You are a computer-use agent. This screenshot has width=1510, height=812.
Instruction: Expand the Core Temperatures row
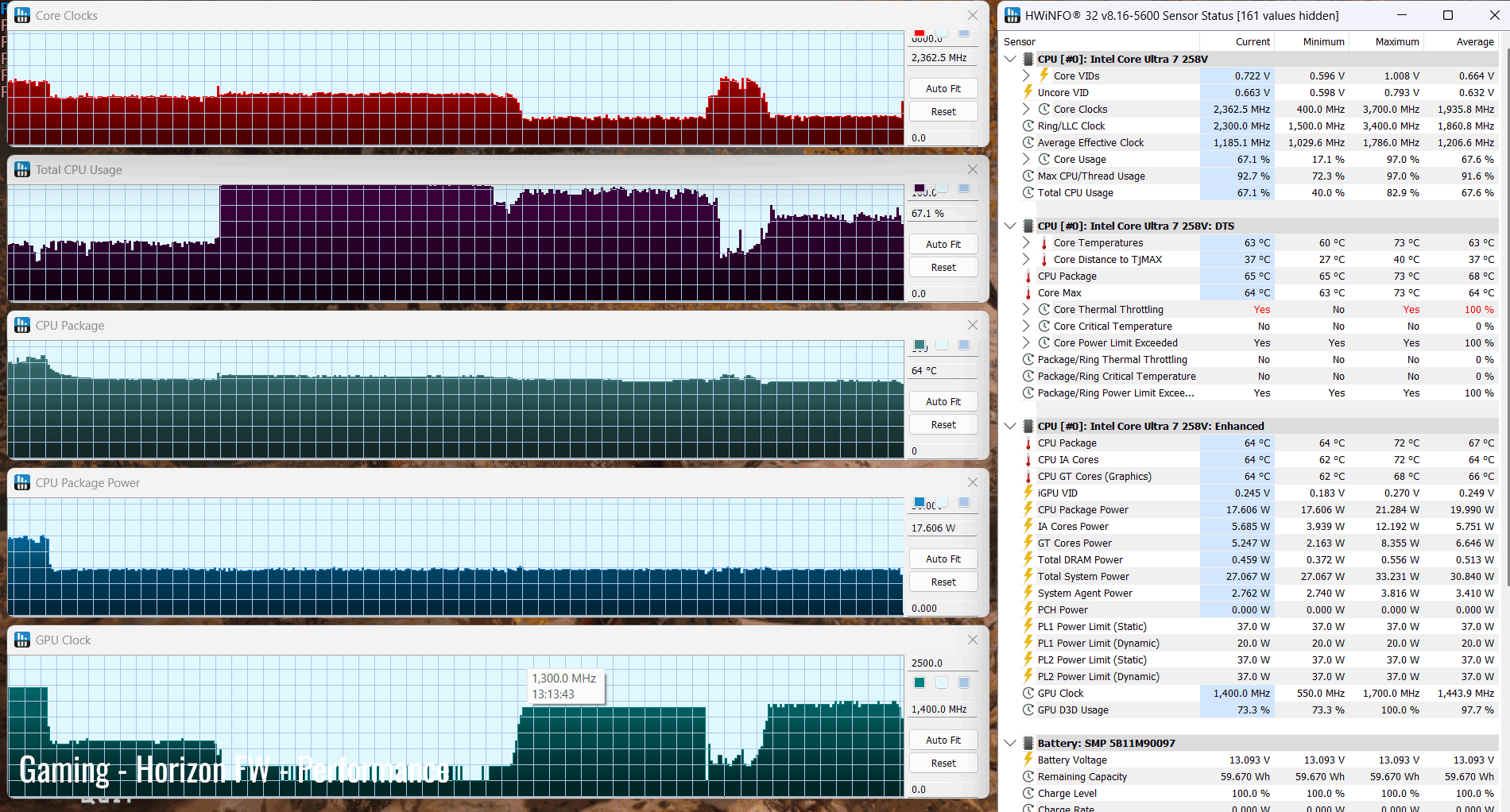(x=1026, y=242)
